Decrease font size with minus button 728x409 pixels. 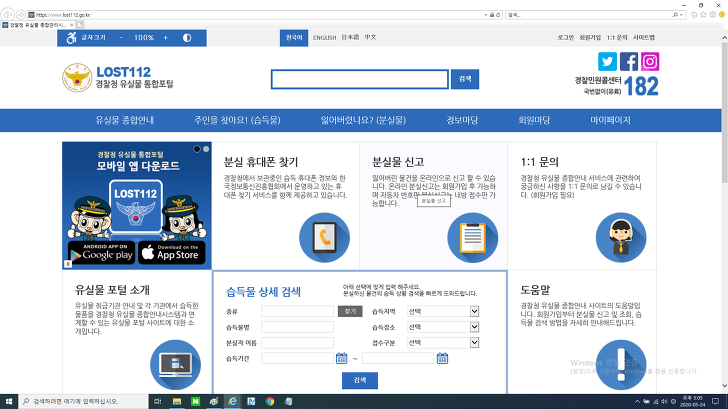(121, 37)
